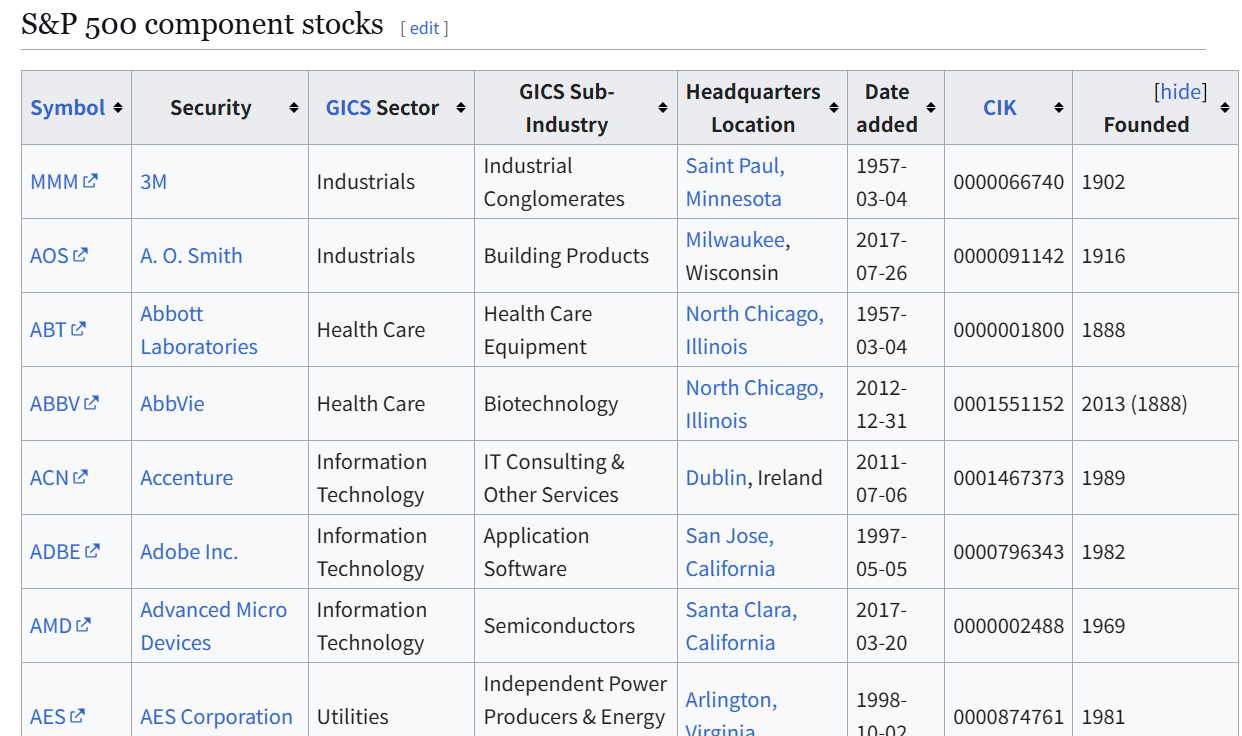Sort by the Security column sort arrows

pos(294,108)
